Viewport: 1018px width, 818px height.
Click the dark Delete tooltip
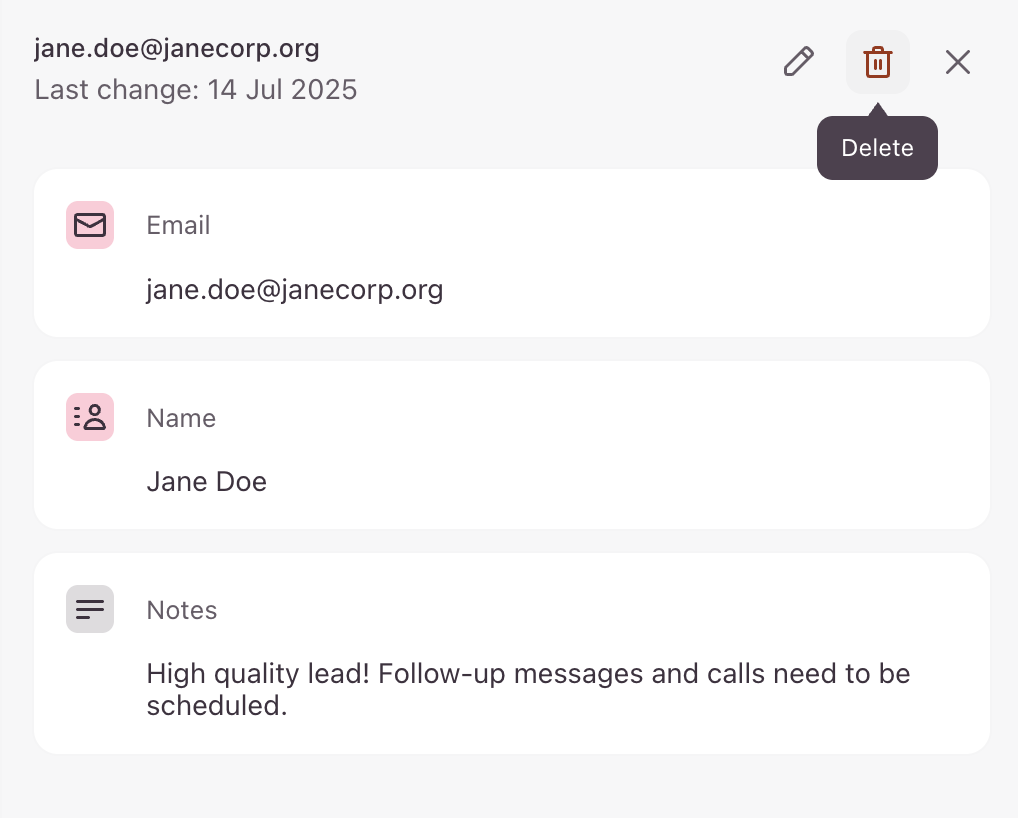click(x=877, y=148)
